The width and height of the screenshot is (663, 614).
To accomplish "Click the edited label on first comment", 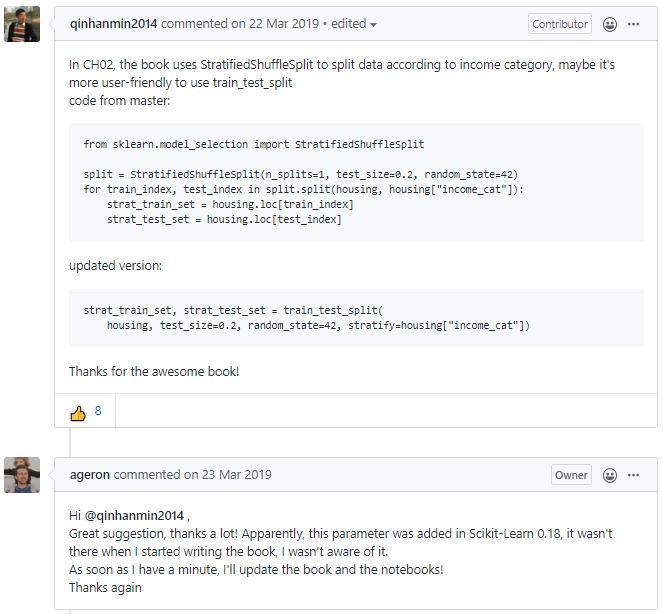I will 348,24.
